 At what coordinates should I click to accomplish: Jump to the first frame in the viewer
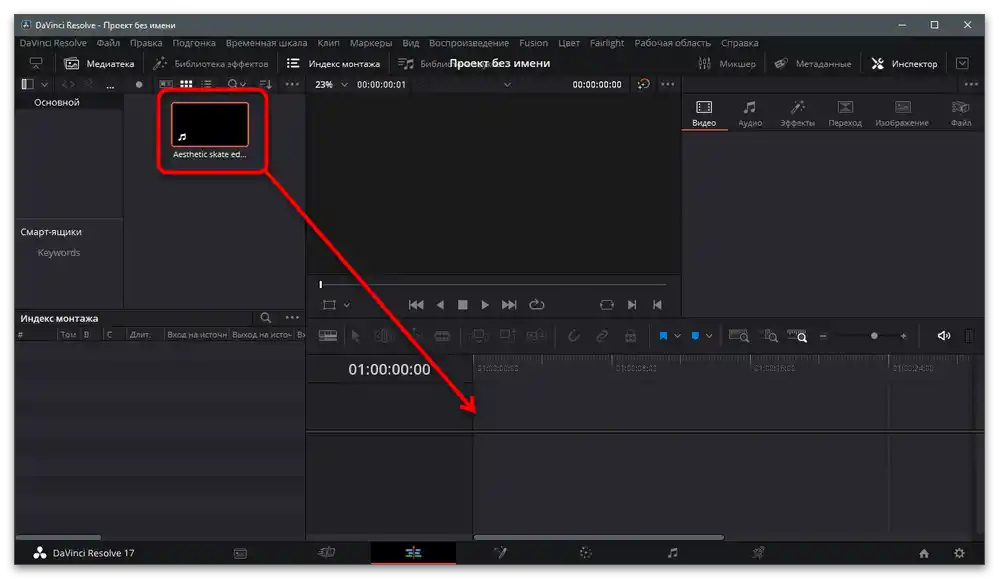[416, 305]
